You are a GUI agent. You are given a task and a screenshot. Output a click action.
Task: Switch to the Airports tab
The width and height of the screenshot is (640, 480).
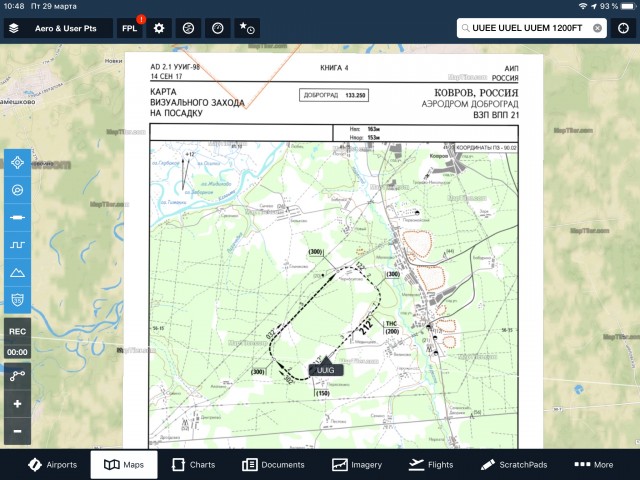point(52,465)
